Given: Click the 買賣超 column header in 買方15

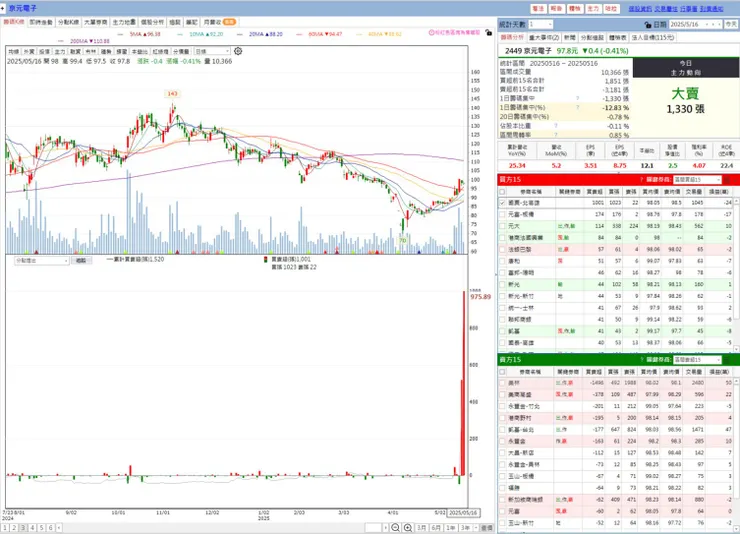Looking at the screenshot, I should (595, 192).
